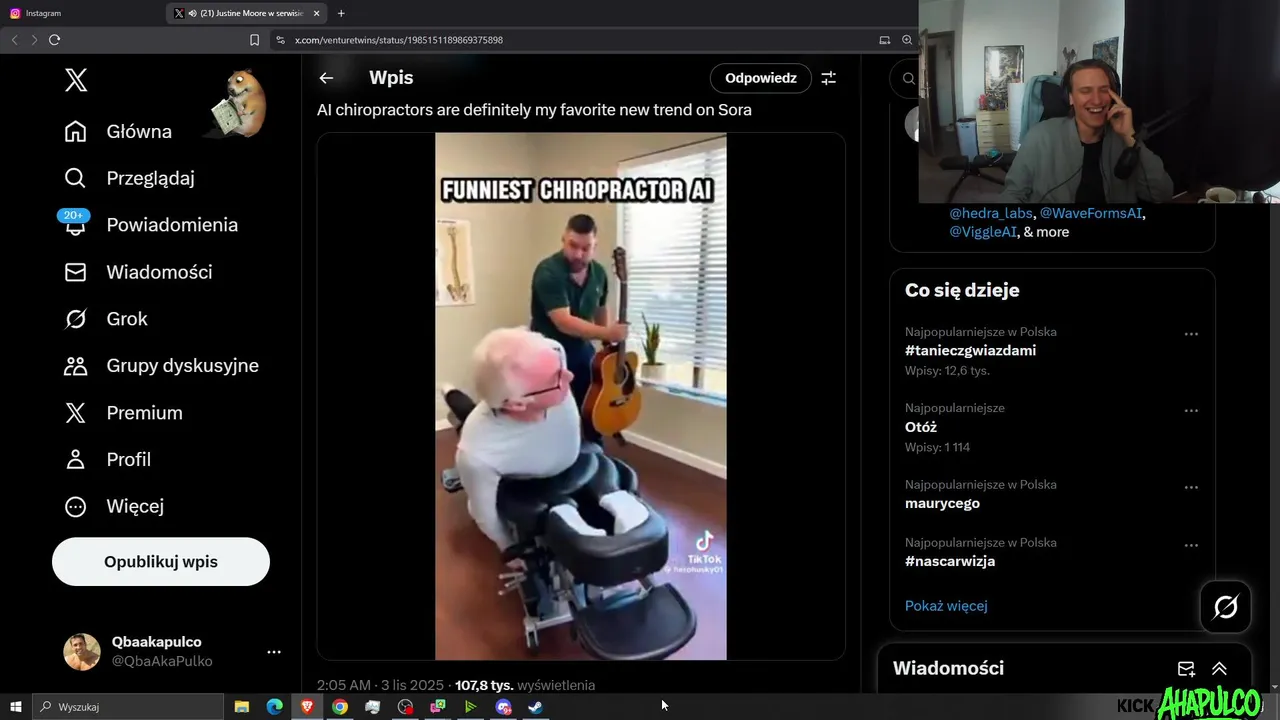Open the maurycego trending topic
The image size is (1280, 720).
pos(942,503)
